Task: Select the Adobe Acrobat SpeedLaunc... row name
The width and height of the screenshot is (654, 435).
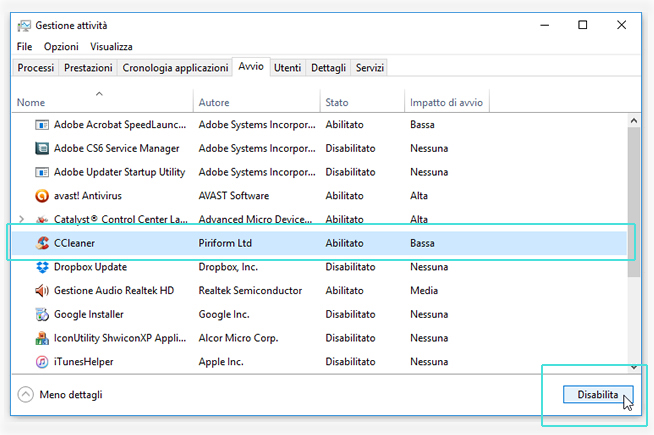Action: (120, 125)
